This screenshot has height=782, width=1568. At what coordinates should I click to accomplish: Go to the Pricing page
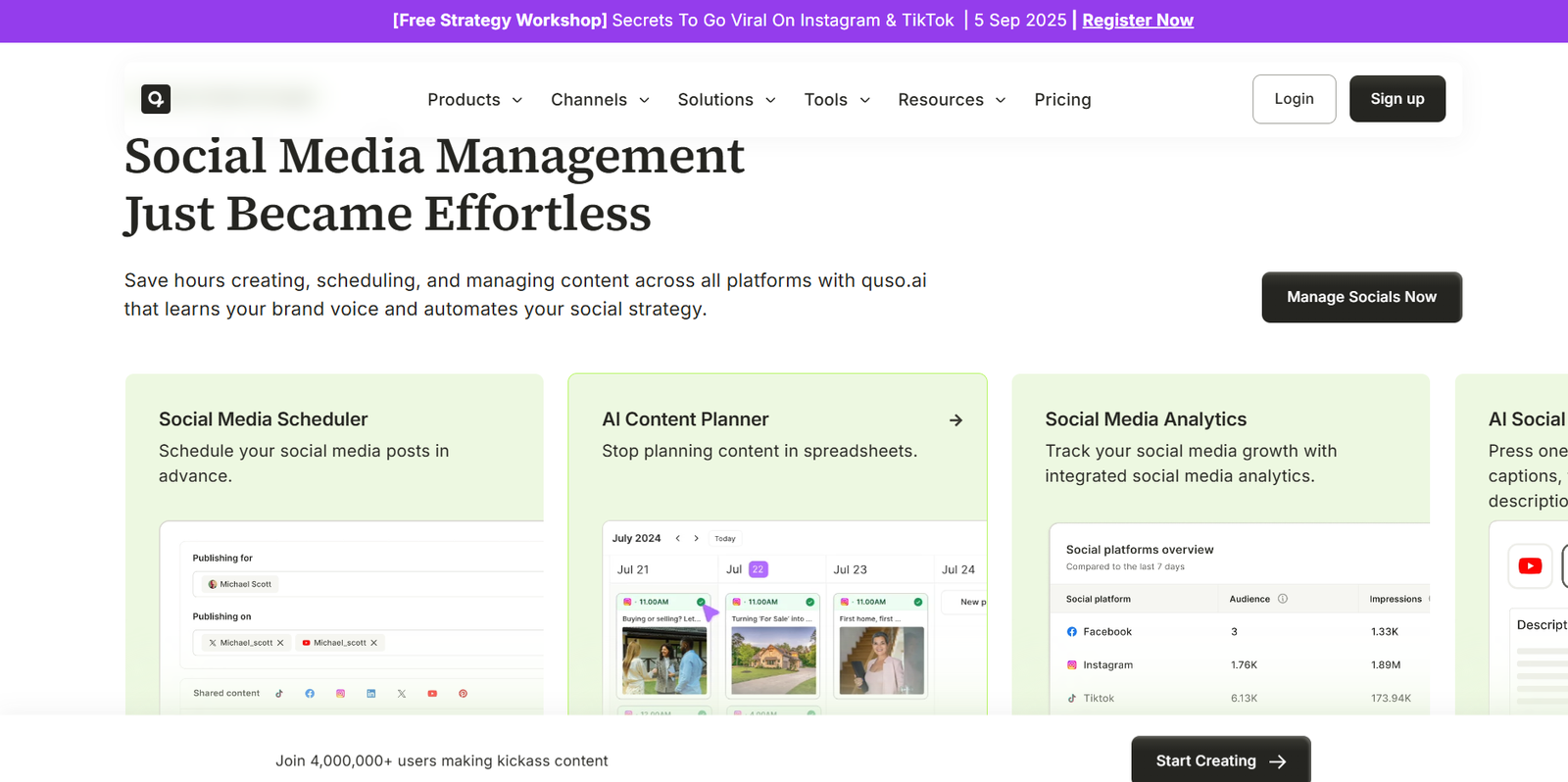[x=1062, y=100]
